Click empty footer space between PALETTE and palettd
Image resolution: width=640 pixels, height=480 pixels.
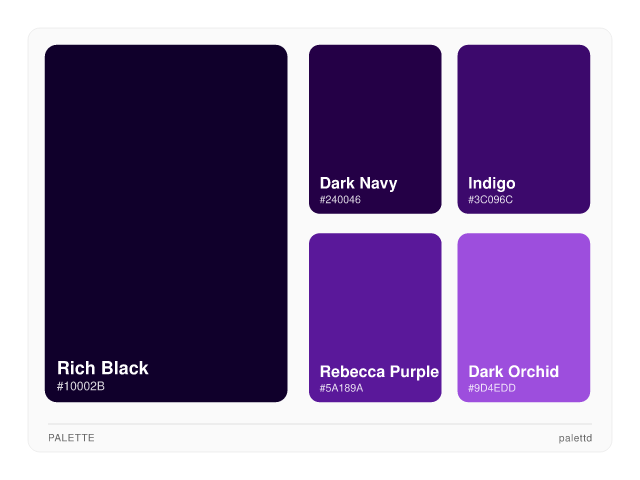coord(320,438)
